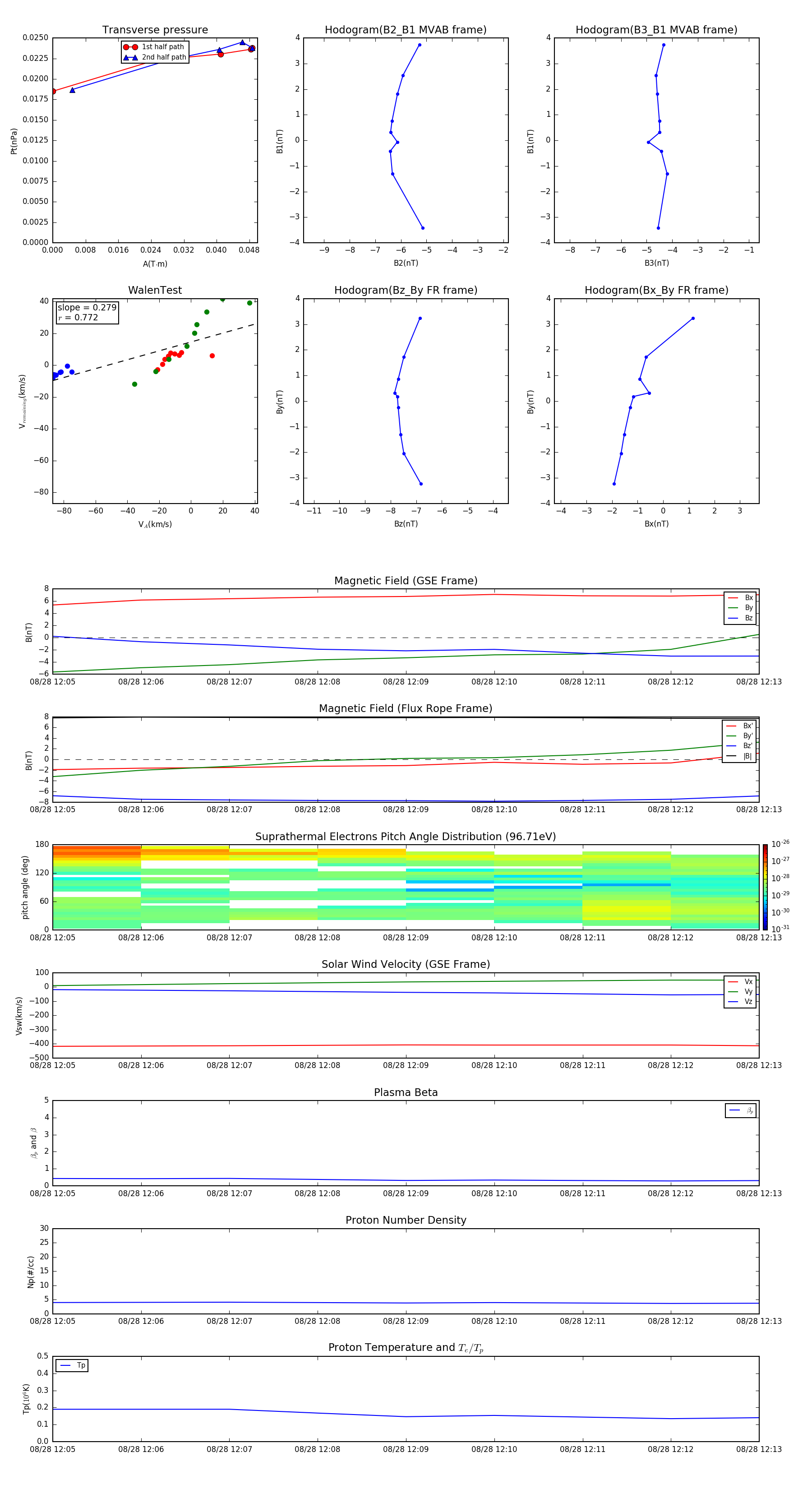The width and height of the screenshot is (812, 1489).
Task: Click the 'Proton Temperature and Te/Tp' title
Action: [406, 1348]
